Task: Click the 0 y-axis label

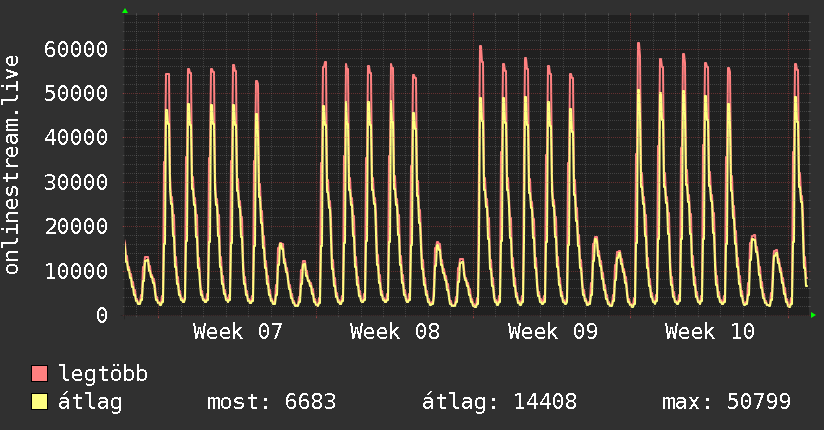Action: click(x=102, y=315)
